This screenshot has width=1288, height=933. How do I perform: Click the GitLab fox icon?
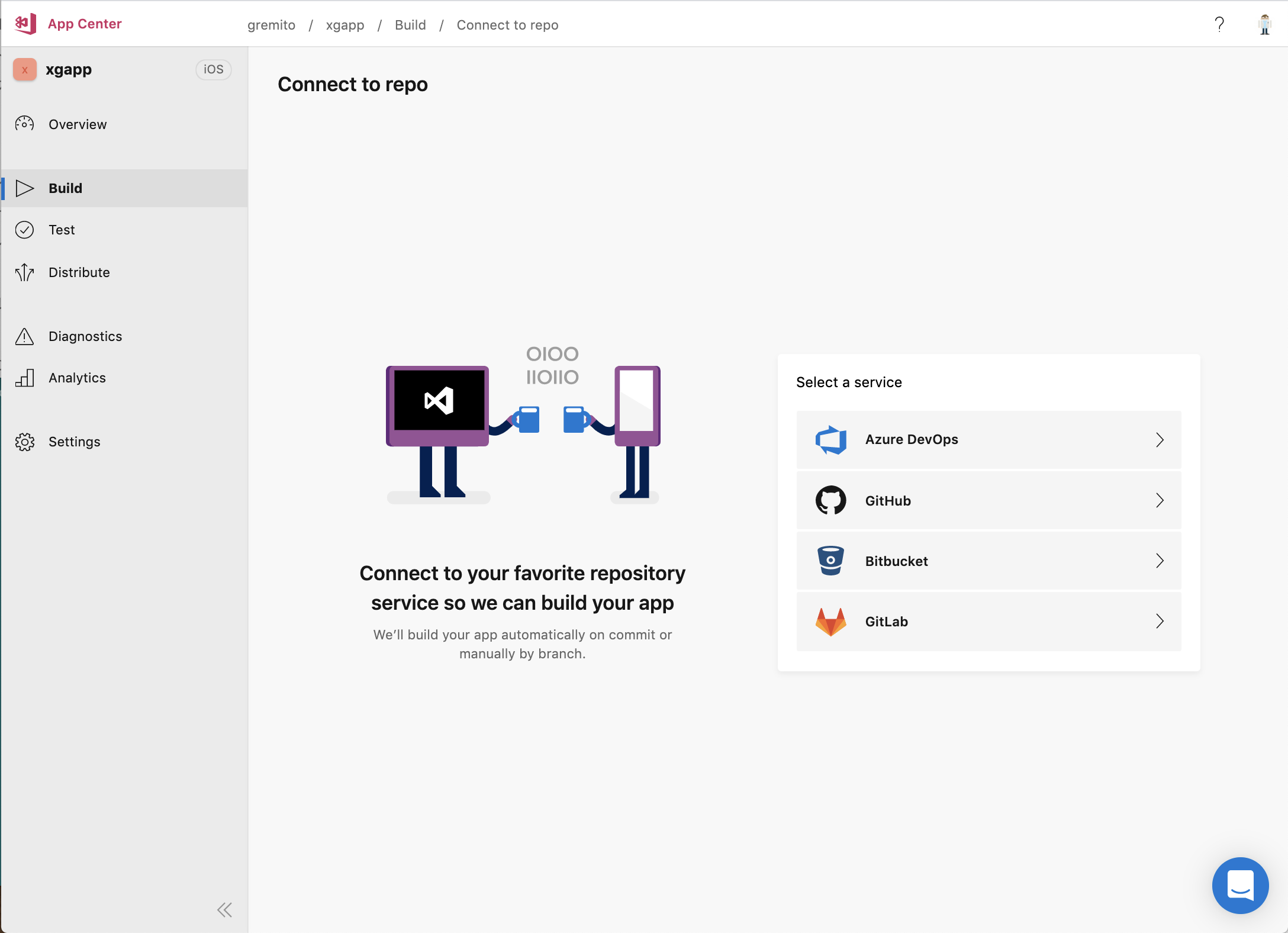[830, 622]
